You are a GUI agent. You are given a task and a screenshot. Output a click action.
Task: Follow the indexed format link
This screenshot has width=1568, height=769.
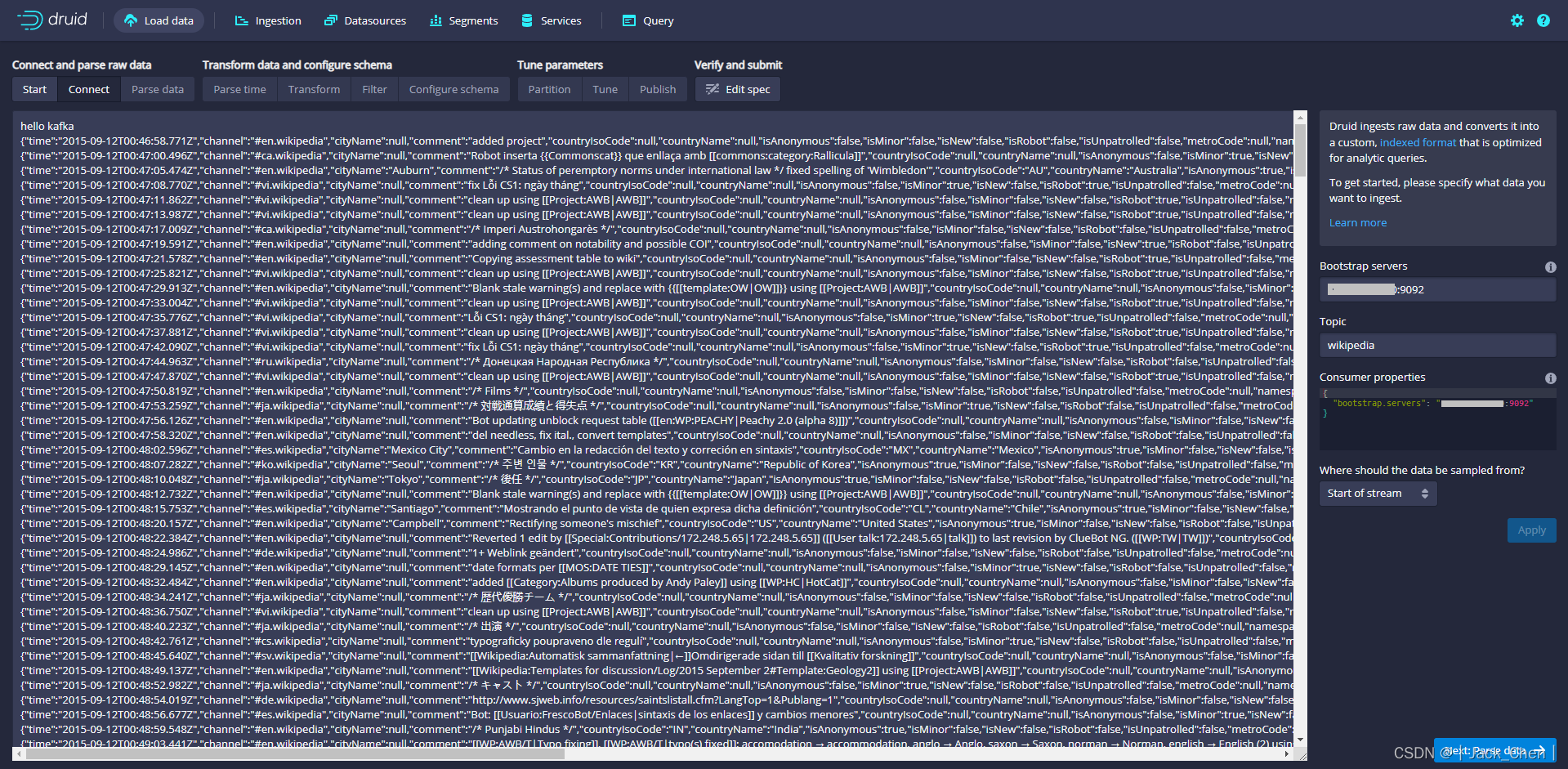point(1418,142)
